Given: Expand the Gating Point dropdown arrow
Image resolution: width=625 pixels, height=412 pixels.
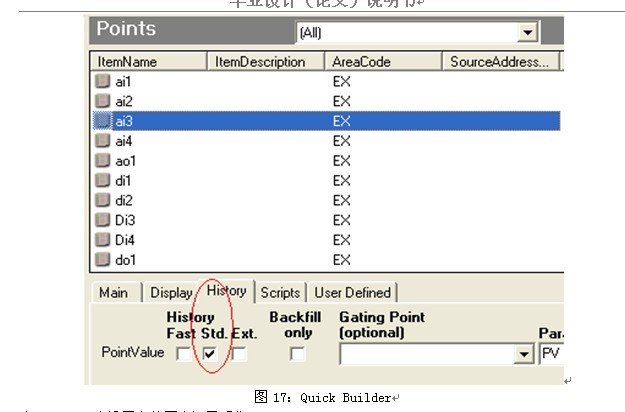Looking at the screenshot, I should (523, 354).
